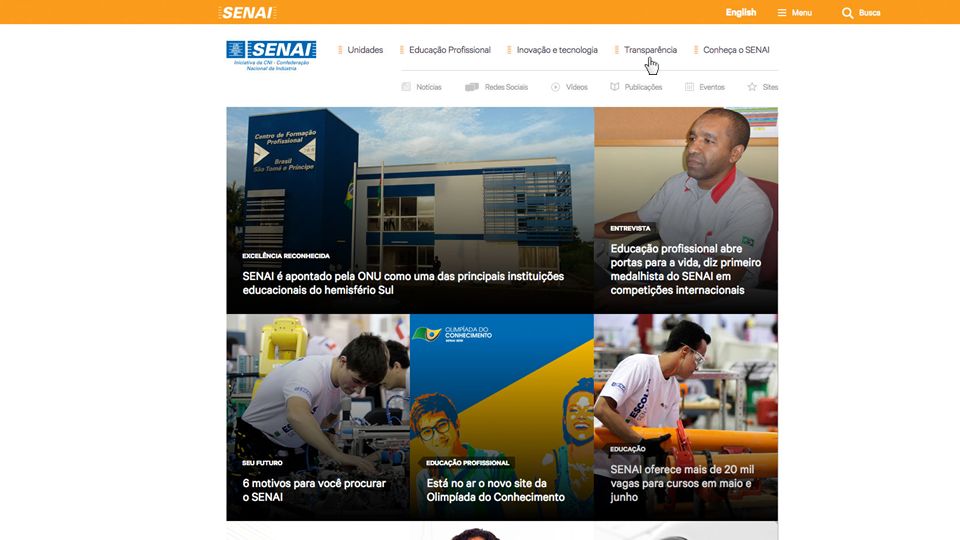The width and height of the screenshot is (960, 540).
Task: Expand the Conheça o SENAI menu
Action: (x=736, y=50)
